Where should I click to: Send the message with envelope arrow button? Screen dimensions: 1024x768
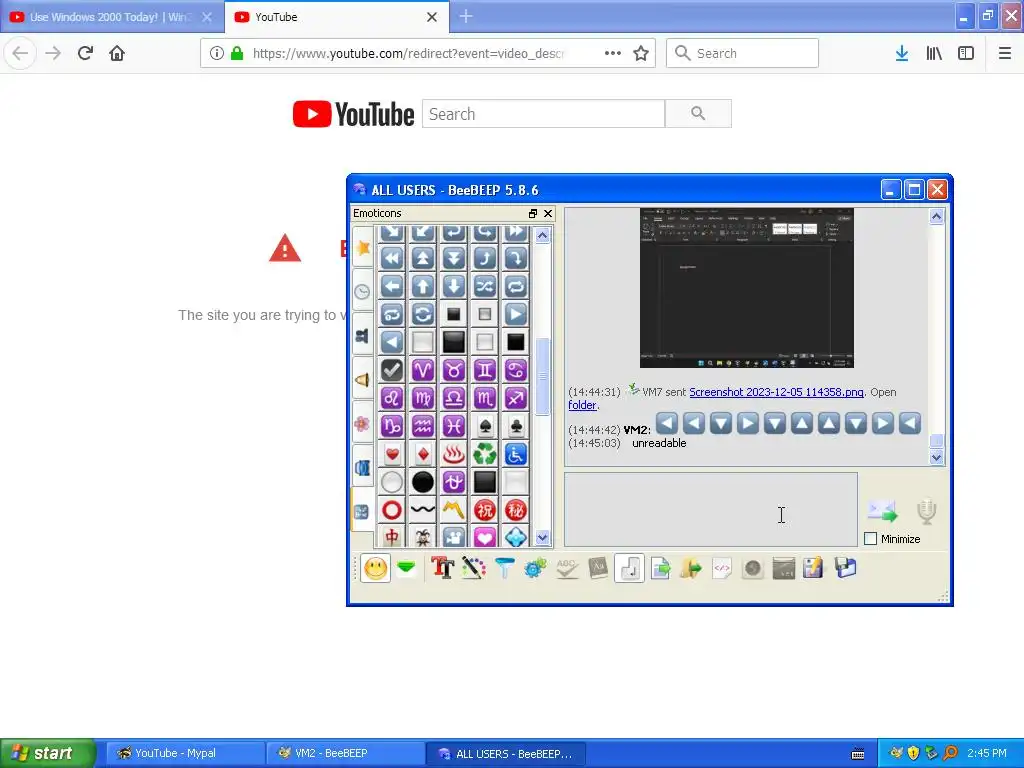click(x=882, y=511)
